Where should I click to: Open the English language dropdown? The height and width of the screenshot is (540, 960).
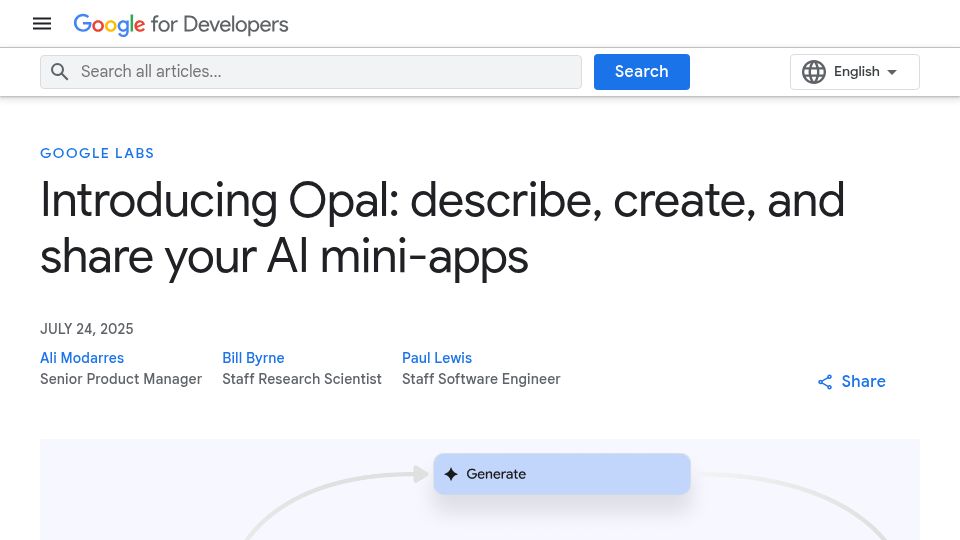tap(855, 72)
